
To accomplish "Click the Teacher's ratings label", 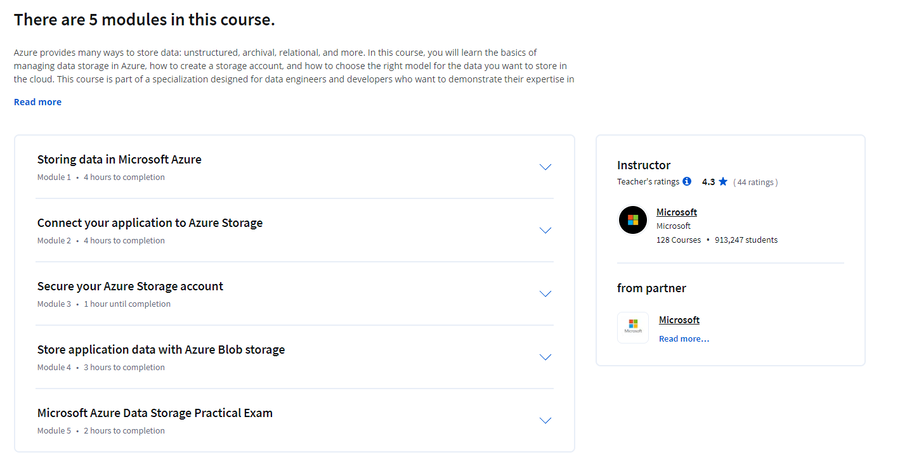I will [648, 181].
